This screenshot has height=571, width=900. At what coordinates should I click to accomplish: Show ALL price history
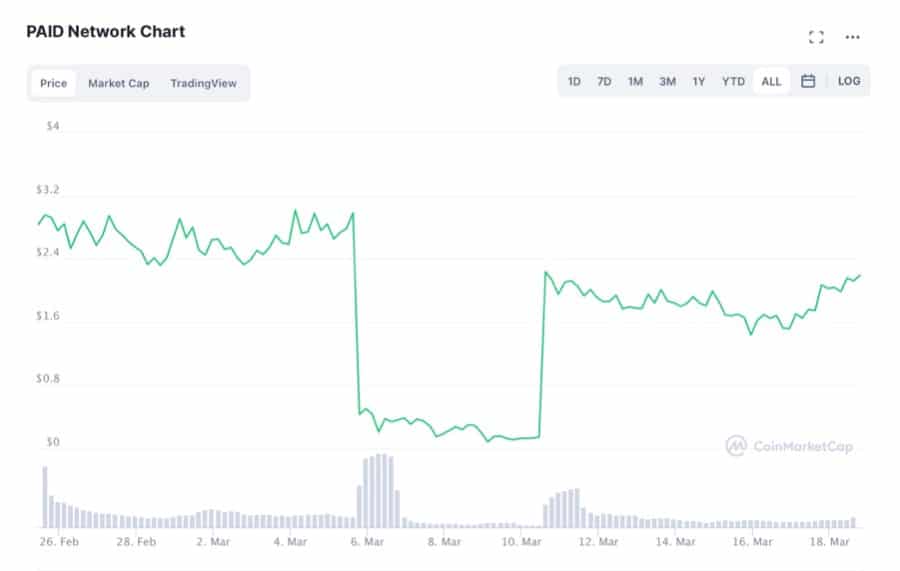pyautogui.click(x=771, y=82)
